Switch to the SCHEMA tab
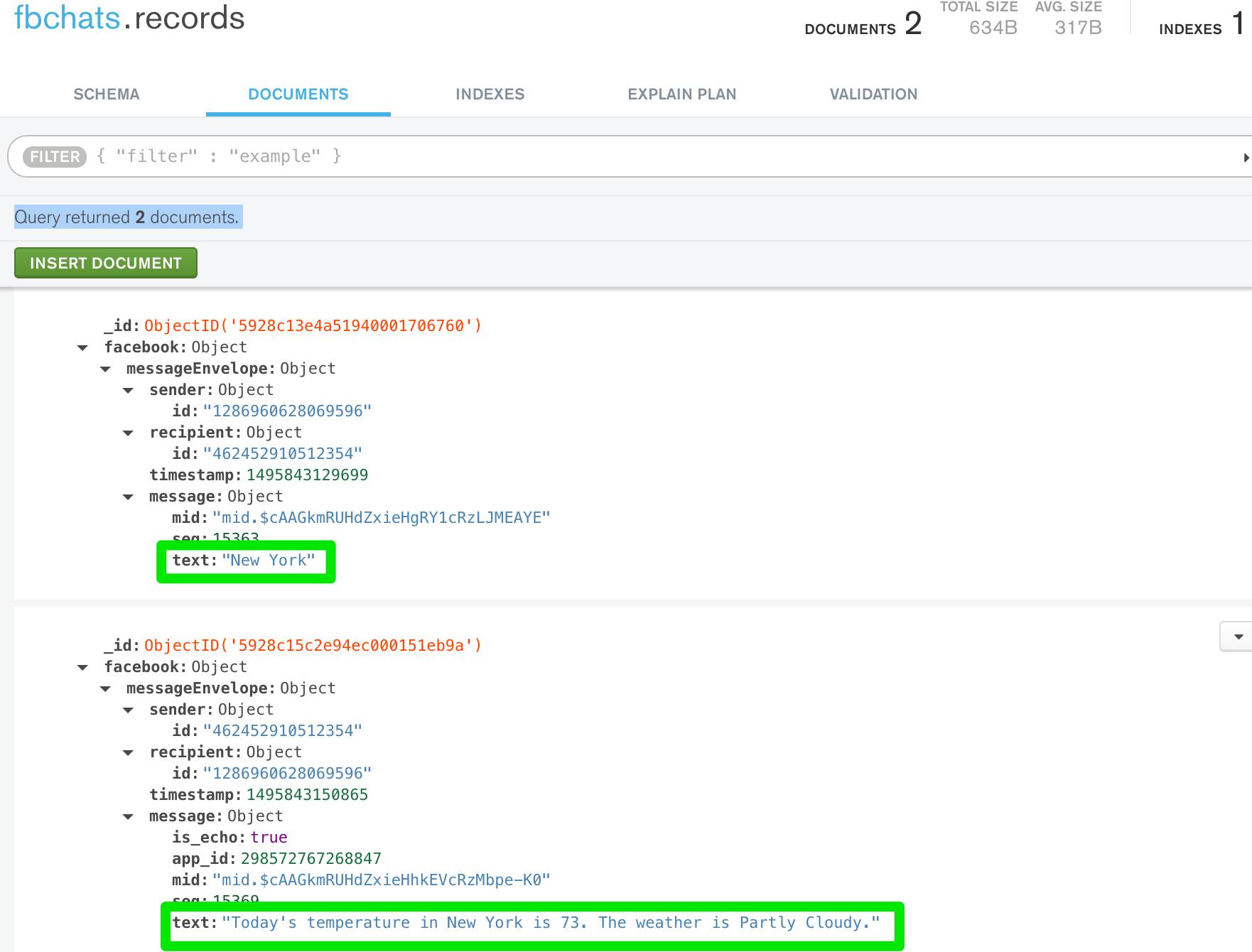The width and height of the screenshot is (1252, 952). (107, 94)
